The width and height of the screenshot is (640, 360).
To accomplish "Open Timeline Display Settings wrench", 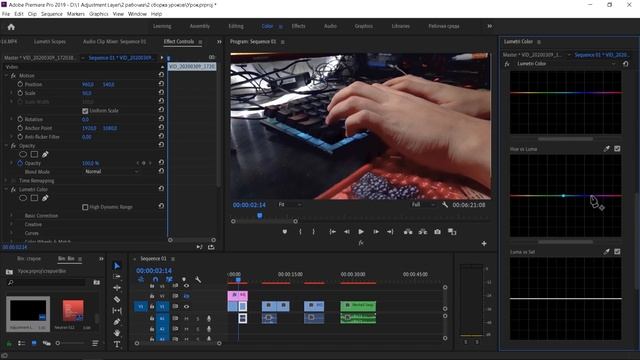I will pos(198,280).
